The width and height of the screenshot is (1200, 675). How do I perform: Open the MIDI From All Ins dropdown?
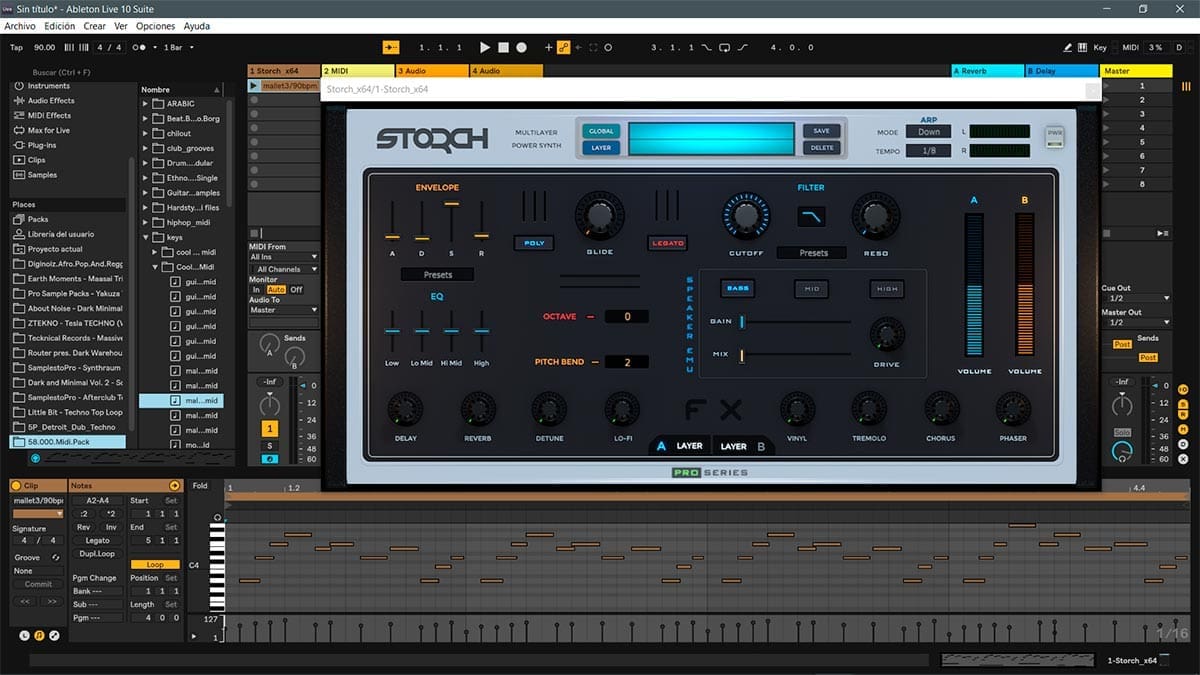(283, 257)
